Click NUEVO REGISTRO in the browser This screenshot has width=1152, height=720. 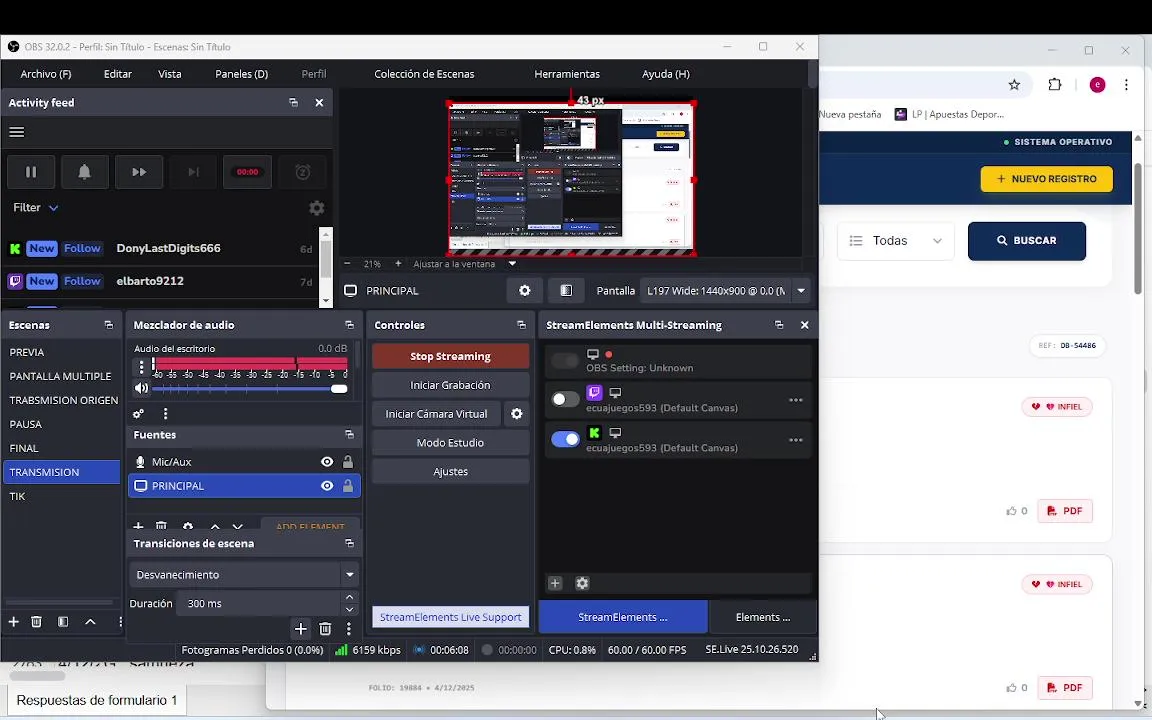click(1046, 179)
